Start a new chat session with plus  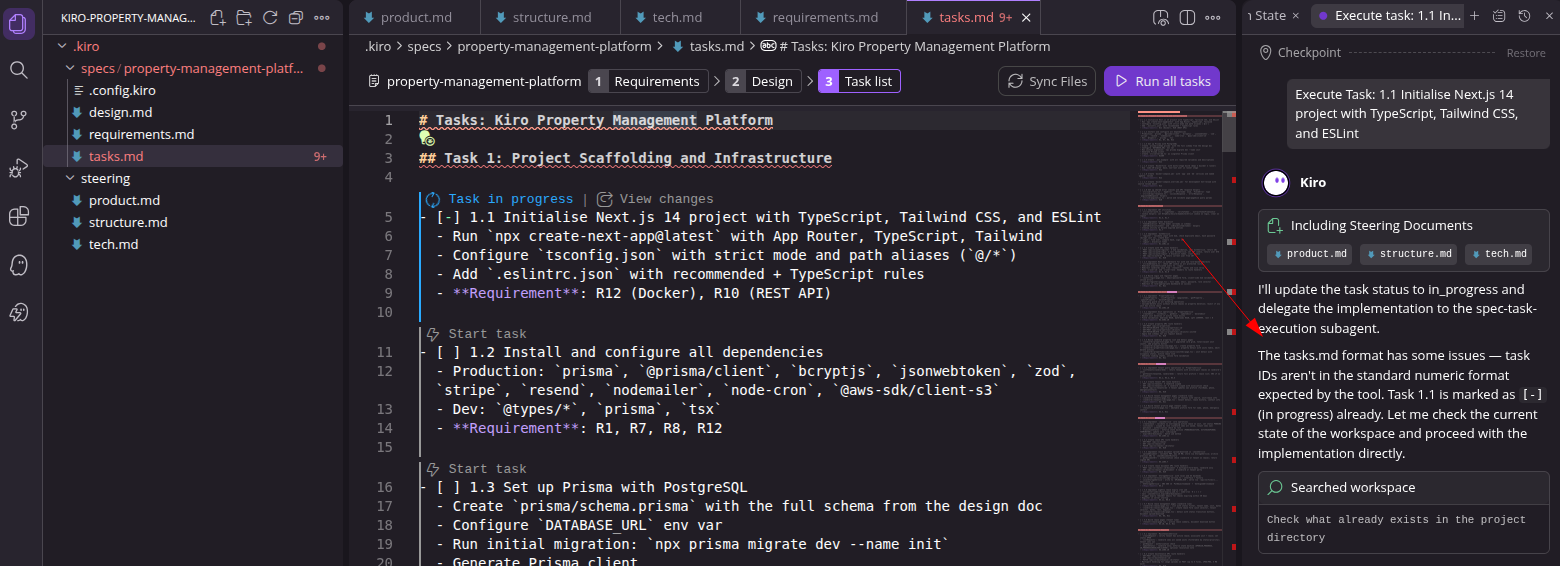coord(1473,16)
